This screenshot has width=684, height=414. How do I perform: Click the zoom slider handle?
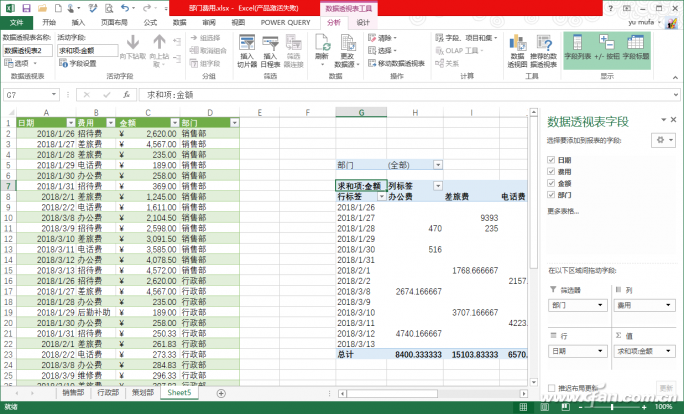[612, 407]
